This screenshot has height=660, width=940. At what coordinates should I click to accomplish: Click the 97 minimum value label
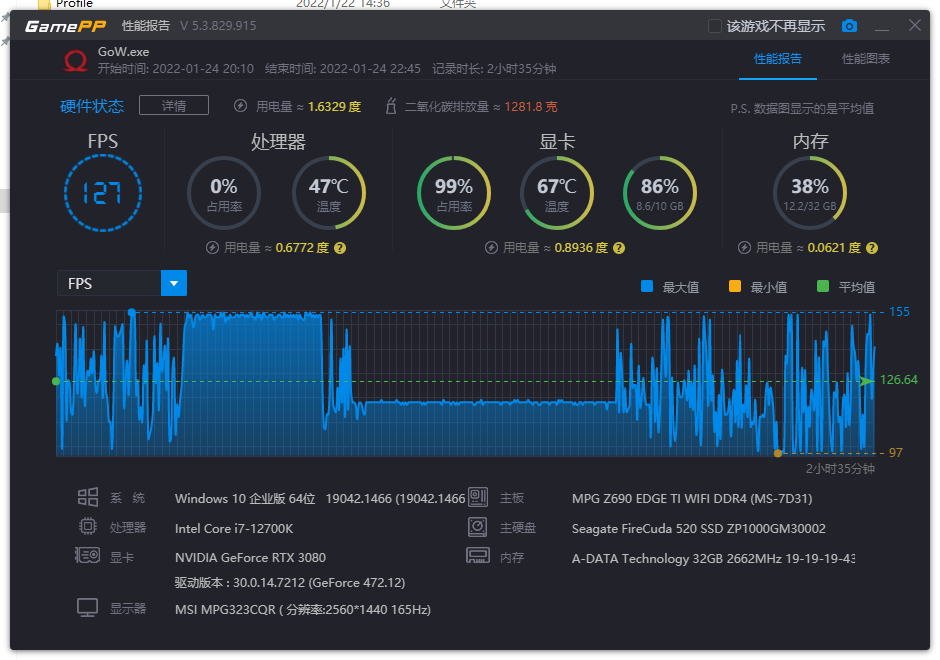click(x=896, y=453)
